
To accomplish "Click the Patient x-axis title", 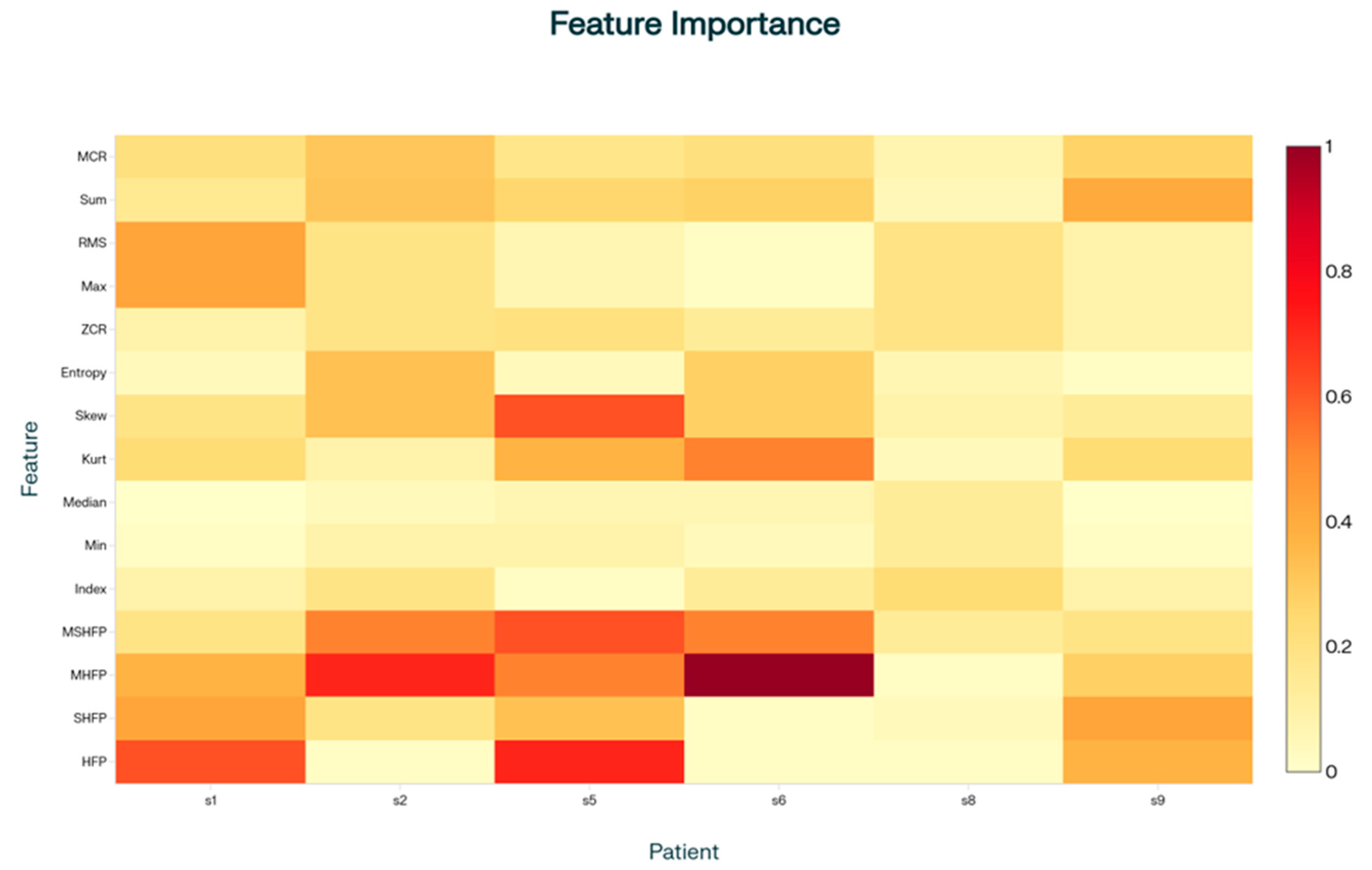I will pyautogui.click(x=684, y=851).
